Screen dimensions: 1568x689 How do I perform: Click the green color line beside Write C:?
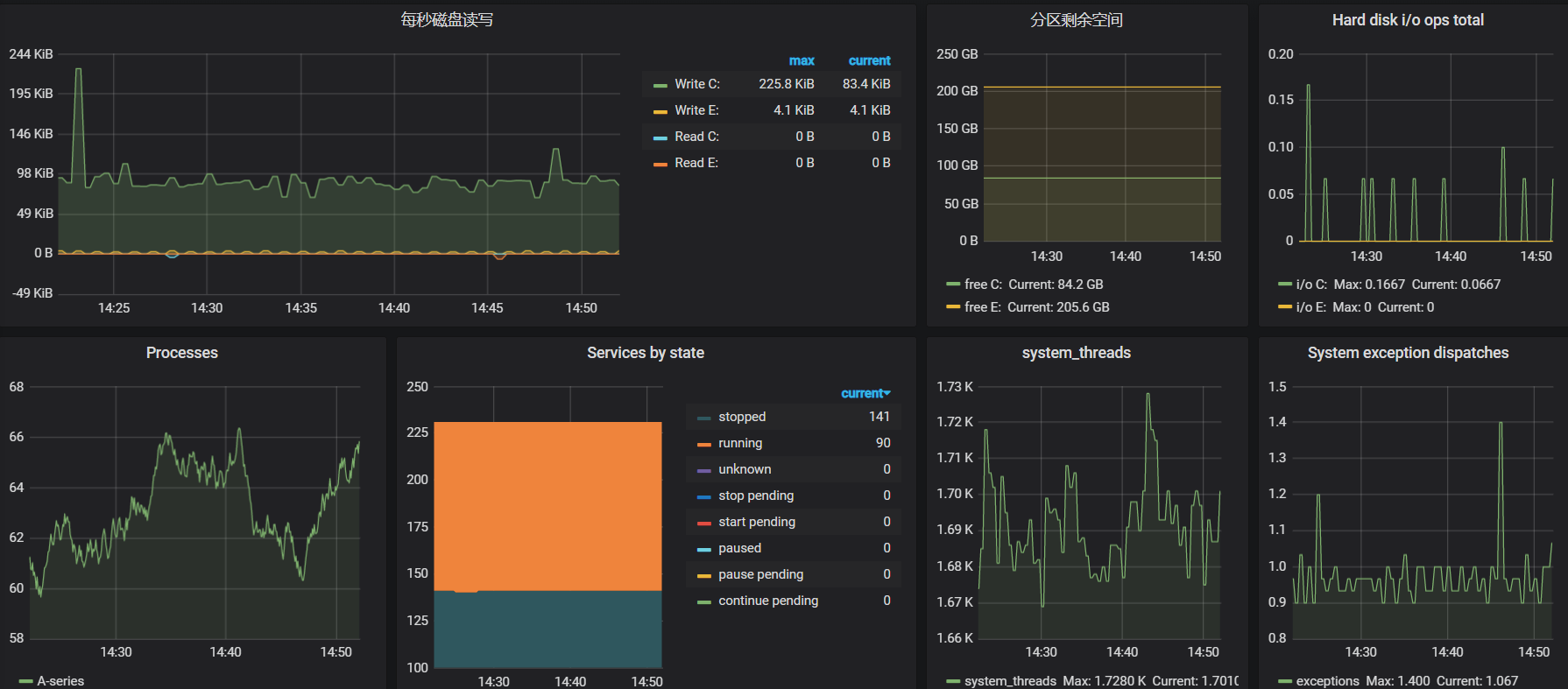[x=660, y=85]
